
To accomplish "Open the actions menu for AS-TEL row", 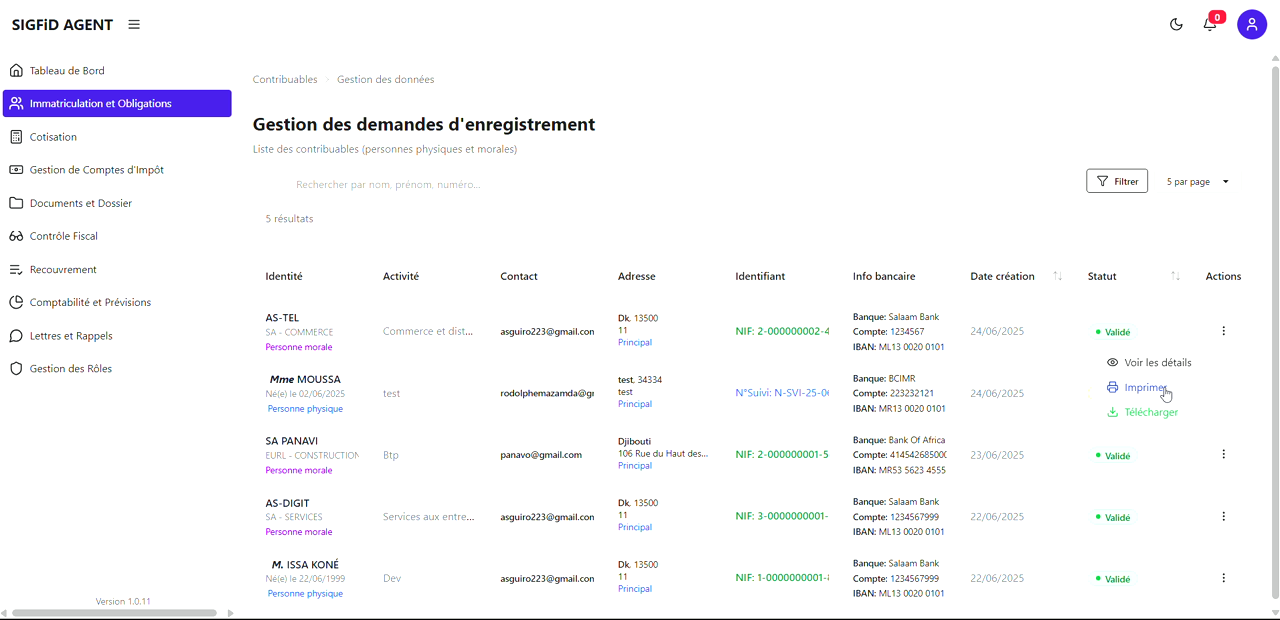I will pyautogui.click(x=1223, y=331).
